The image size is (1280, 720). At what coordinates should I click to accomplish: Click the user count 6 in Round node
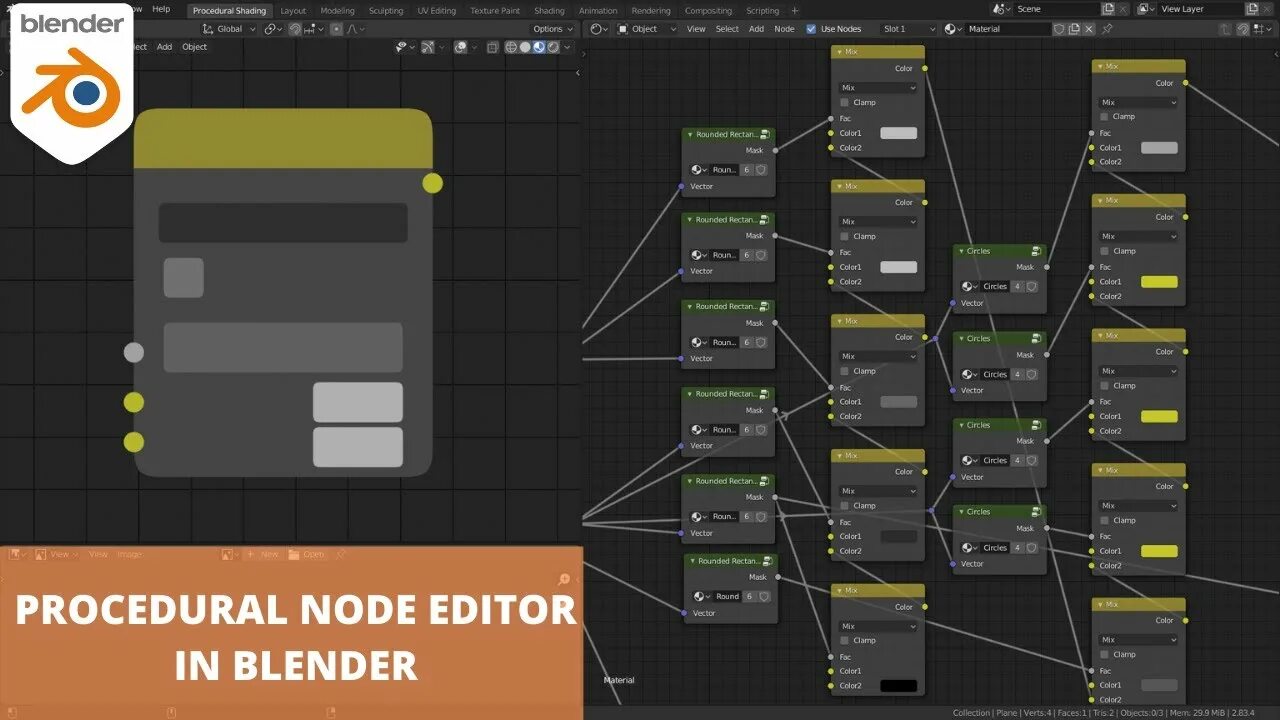[748, 596]
